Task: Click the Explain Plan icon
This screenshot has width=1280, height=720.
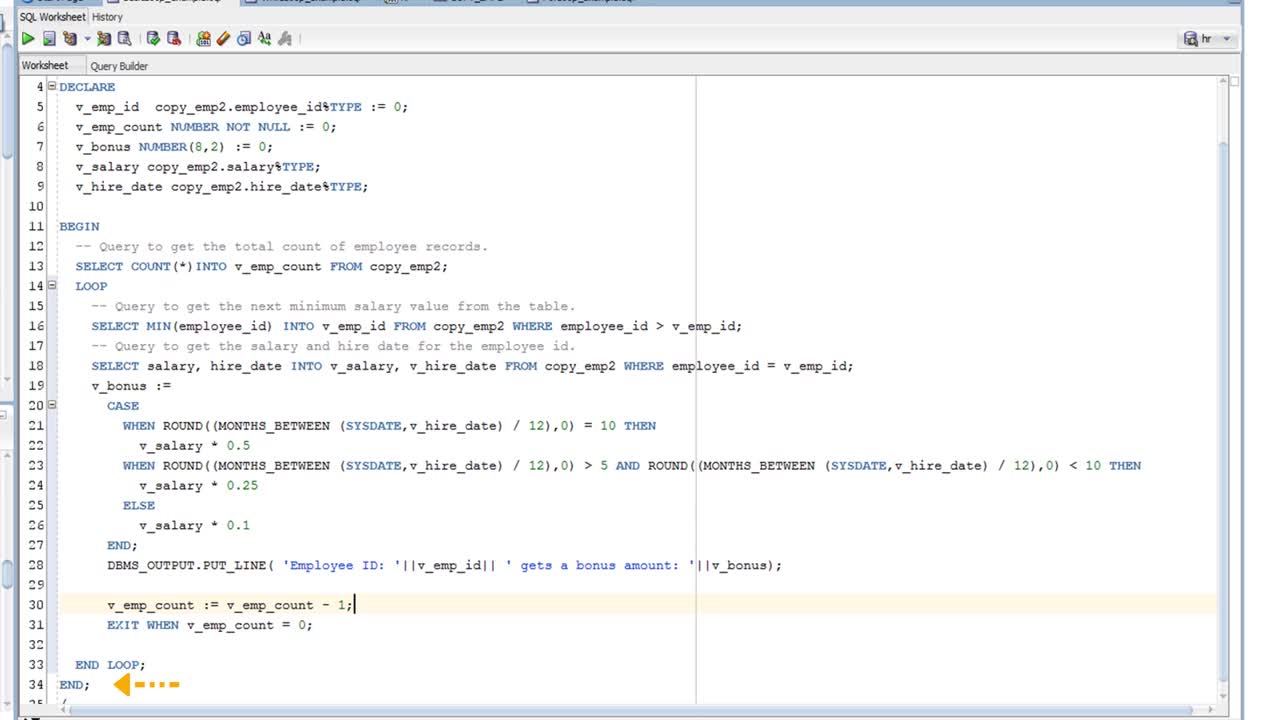Action: pyautogui.click(x=69, y=39)
